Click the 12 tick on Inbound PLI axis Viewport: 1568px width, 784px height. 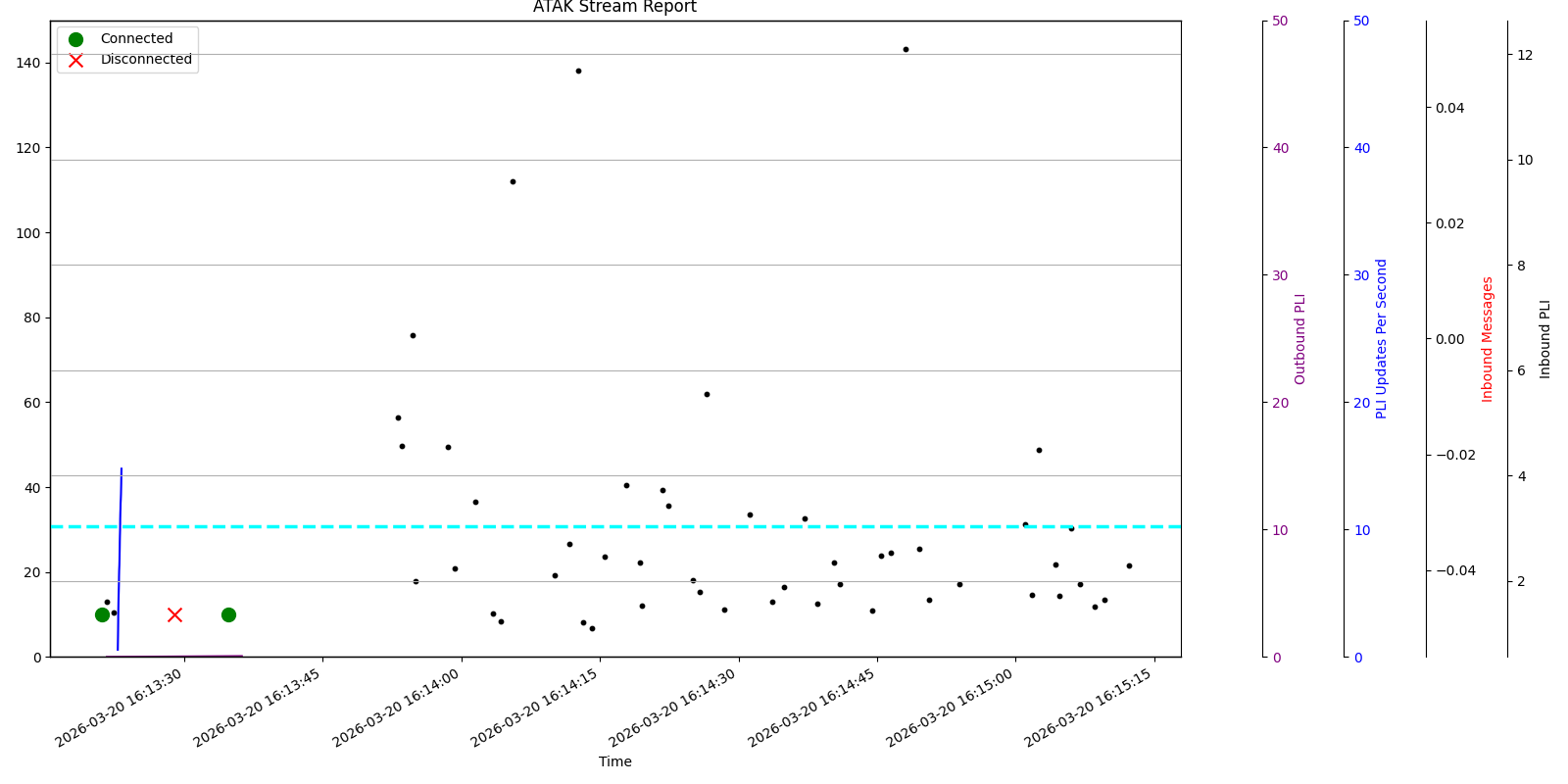tap(1525, 55)
